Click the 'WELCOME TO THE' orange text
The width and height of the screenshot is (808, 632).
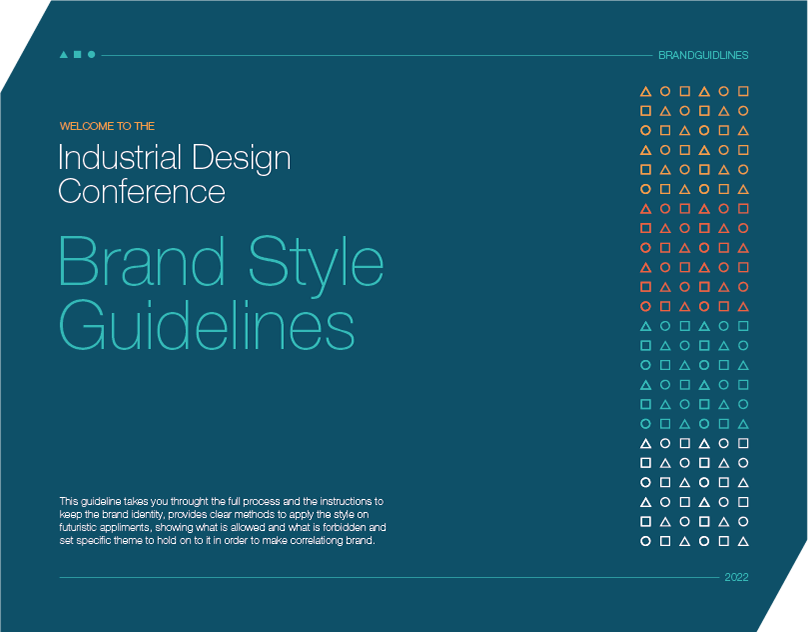[107, 126]
